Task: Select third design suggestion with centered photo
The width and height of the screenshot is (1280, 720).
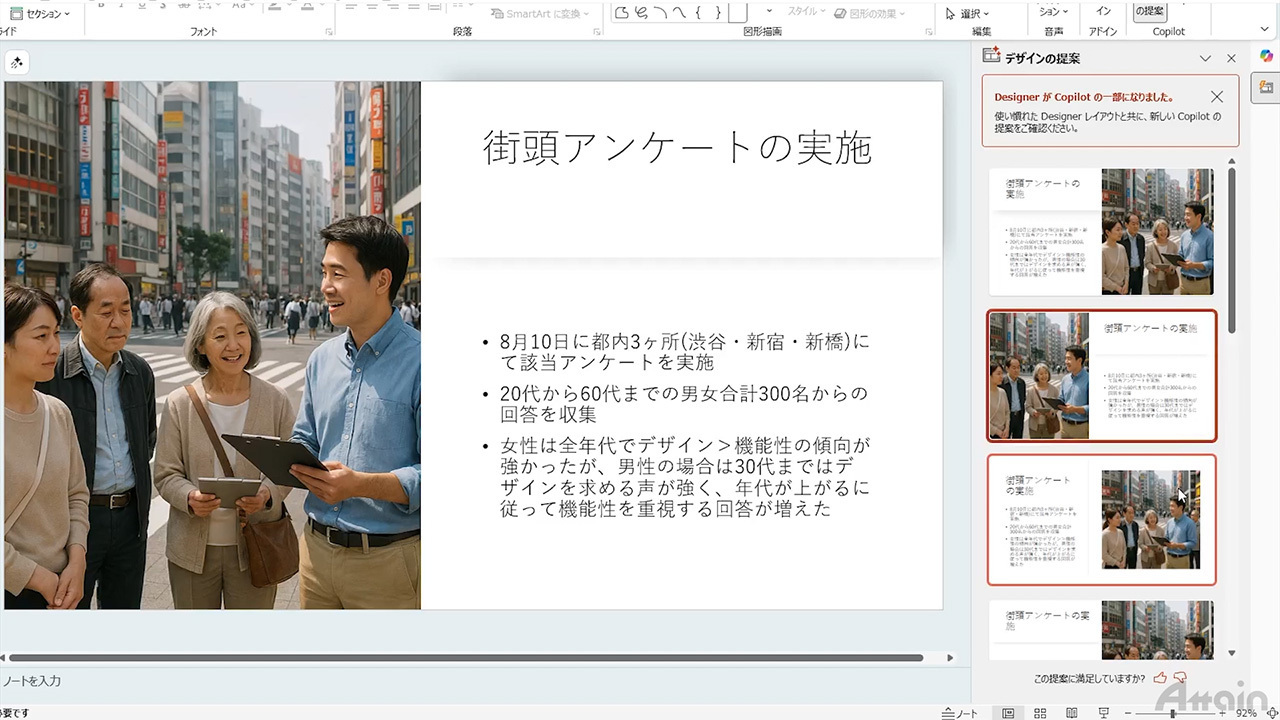Action: [1101, 520]
